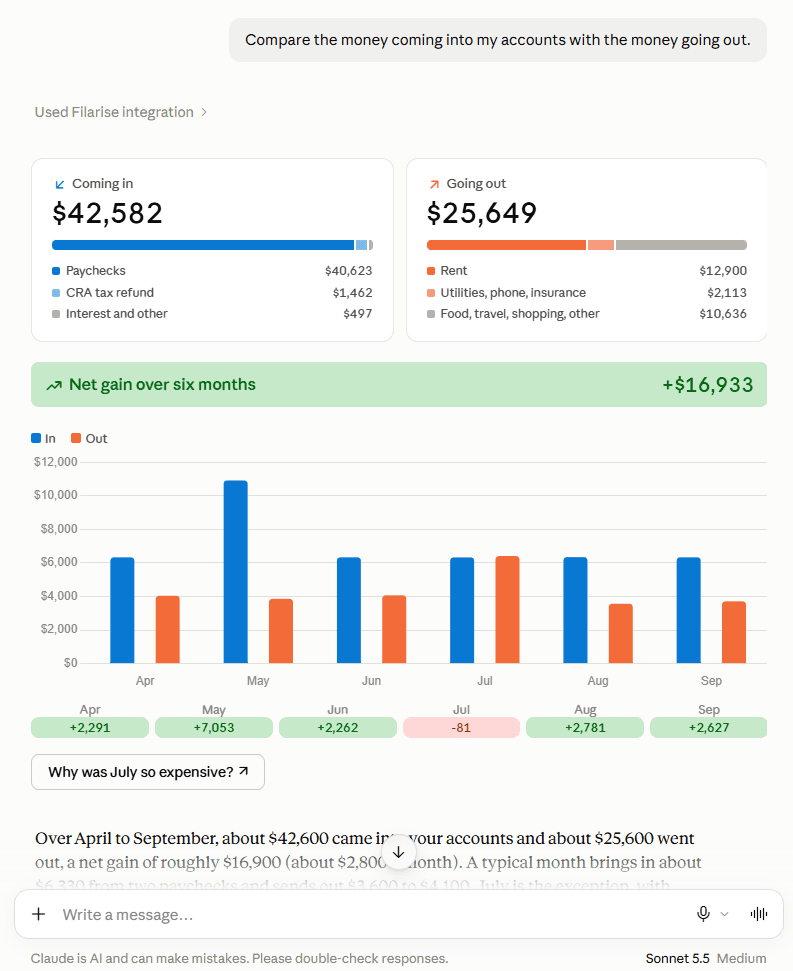Start voice mode with the waveform icon
793x971 pixels.
[x=758, y=914]
